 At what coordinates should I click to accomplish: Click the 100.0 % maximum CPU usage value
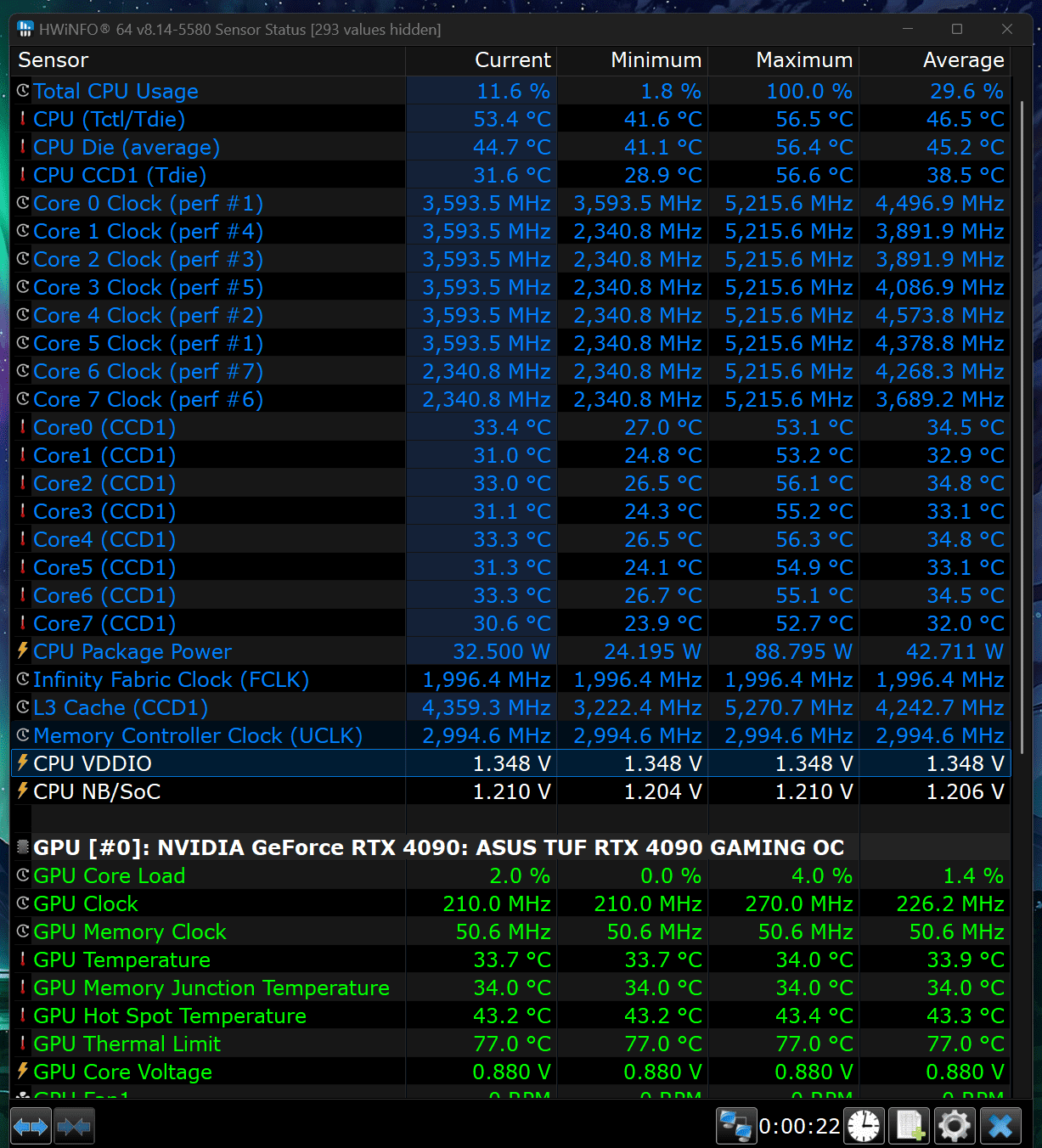[809, 91]
